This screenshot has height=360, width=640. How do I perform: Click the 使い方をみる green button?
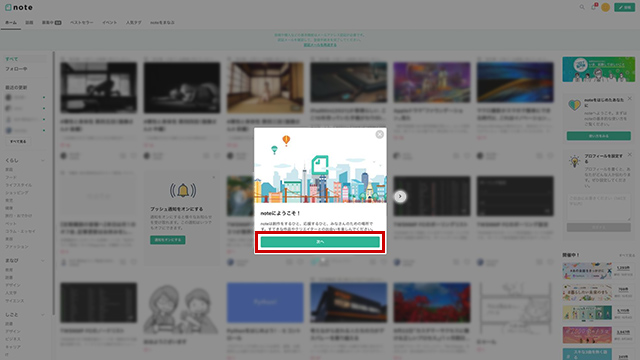point(598,136)
